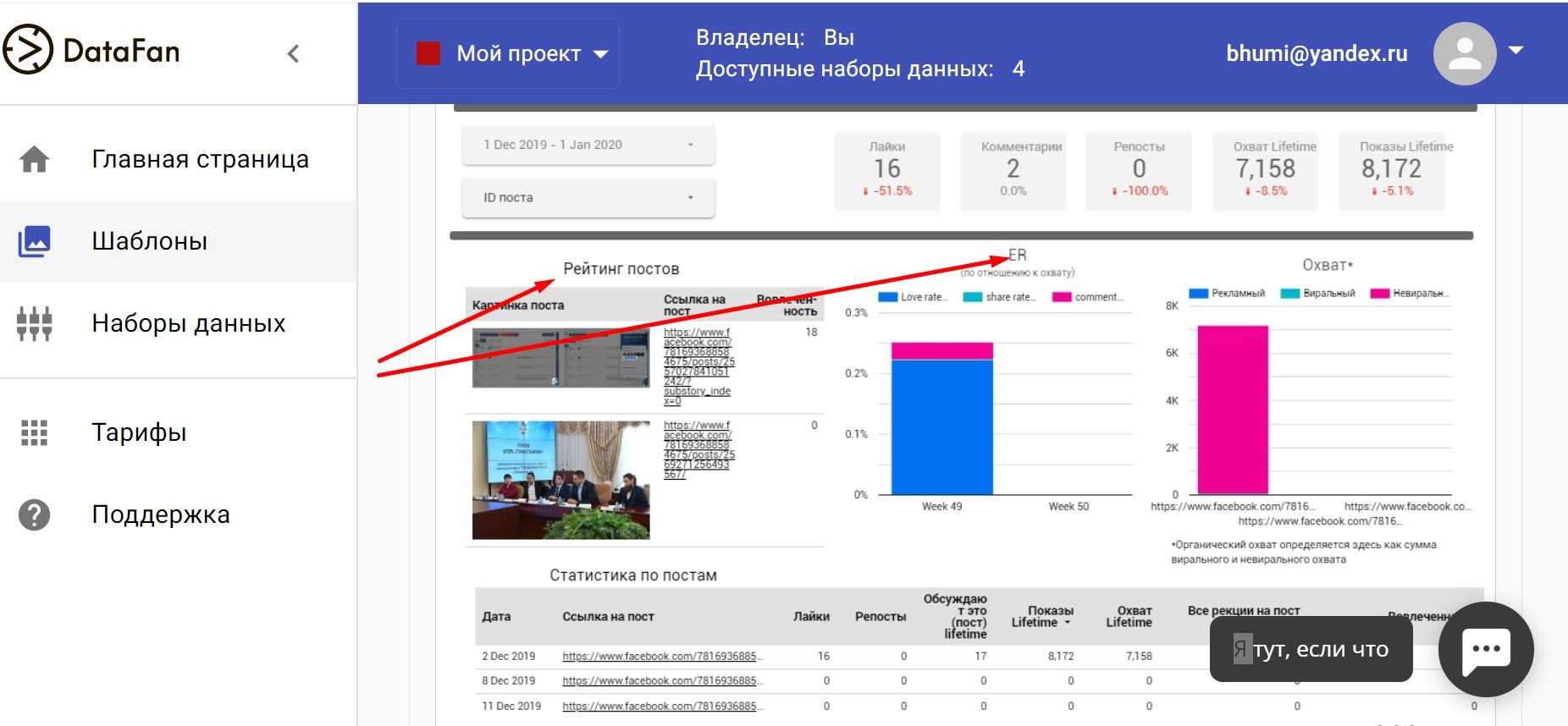The image size is (1568, 726).
Task: Open Тарифы menu item
Action: pyautogui.click(x=179, y=432)
